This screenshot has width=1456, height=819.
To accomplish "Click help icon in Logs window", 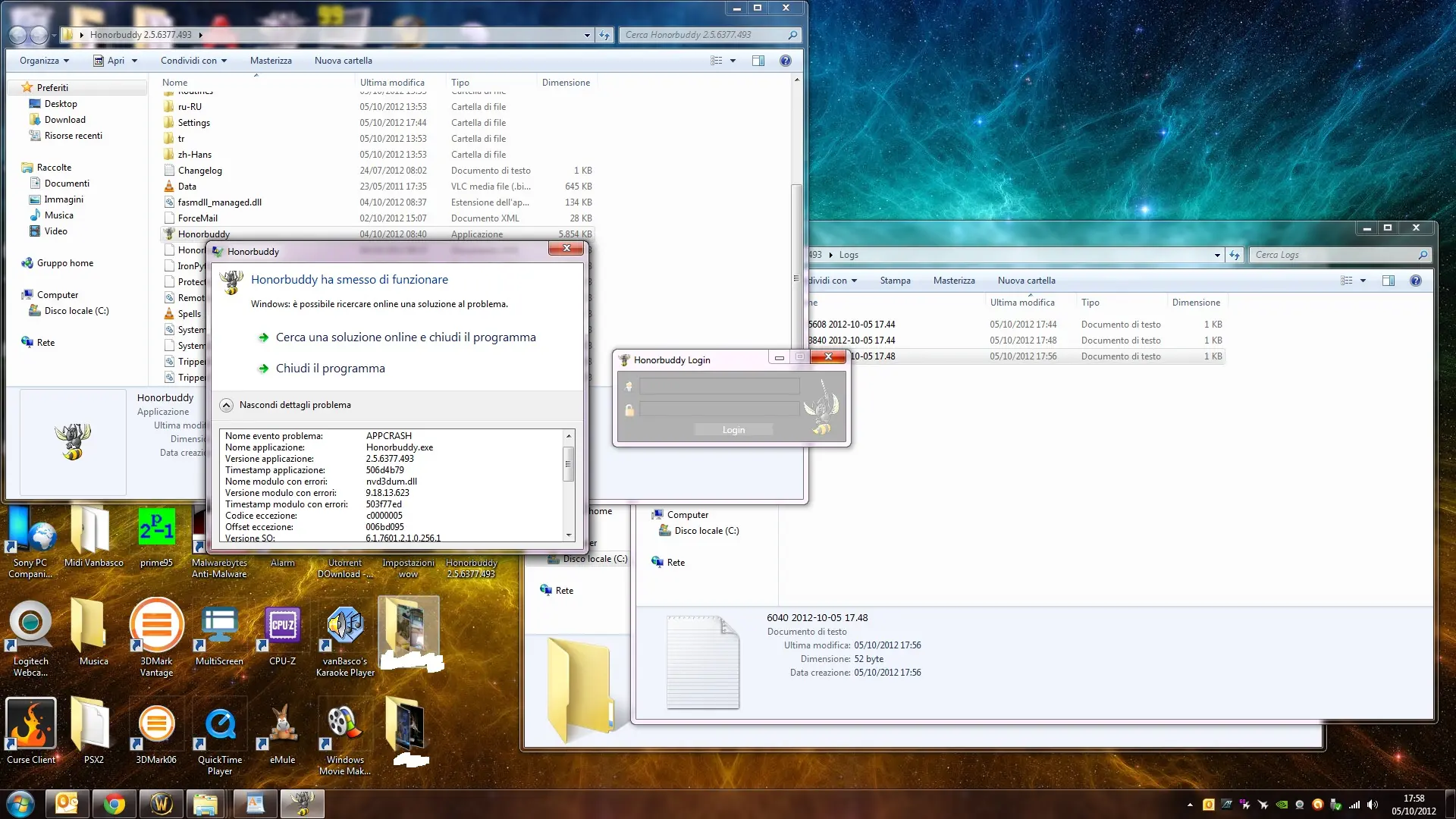I will (x=1416, y=281).
